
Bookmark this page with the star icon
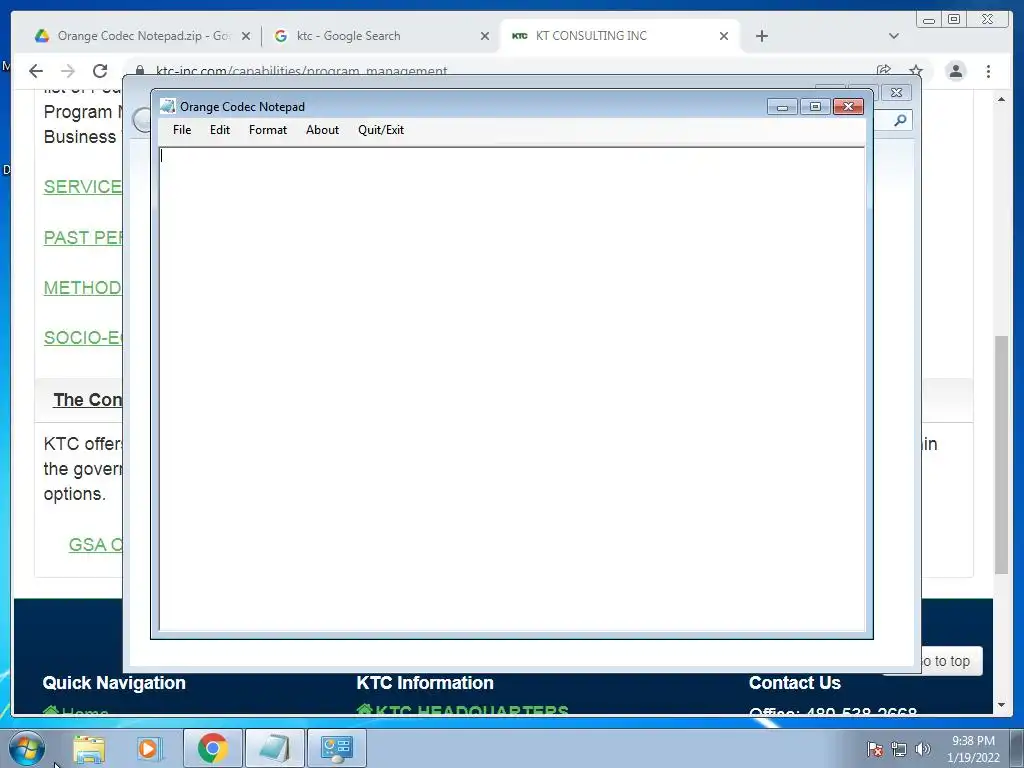pos(916,71)
